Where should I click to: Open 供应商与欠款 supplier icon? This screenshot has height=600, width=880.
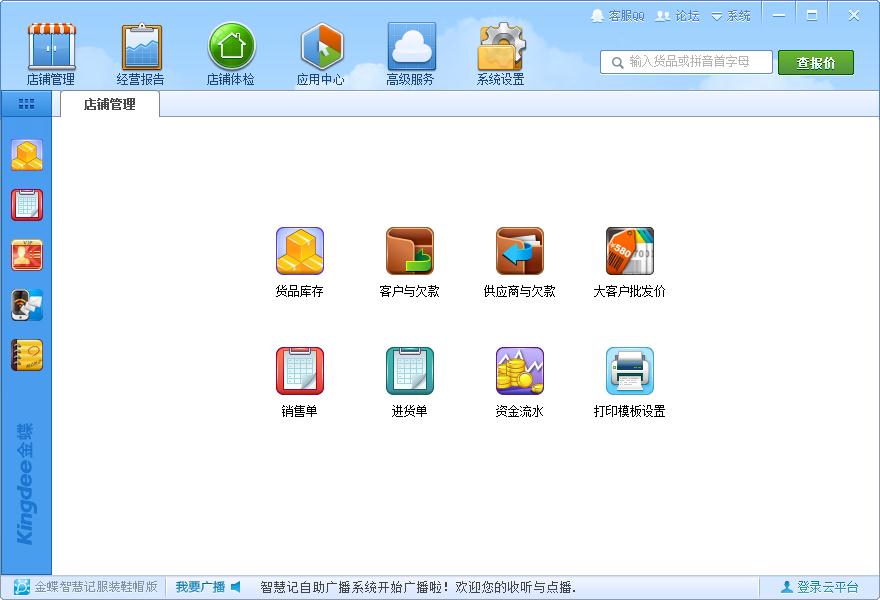519,252
